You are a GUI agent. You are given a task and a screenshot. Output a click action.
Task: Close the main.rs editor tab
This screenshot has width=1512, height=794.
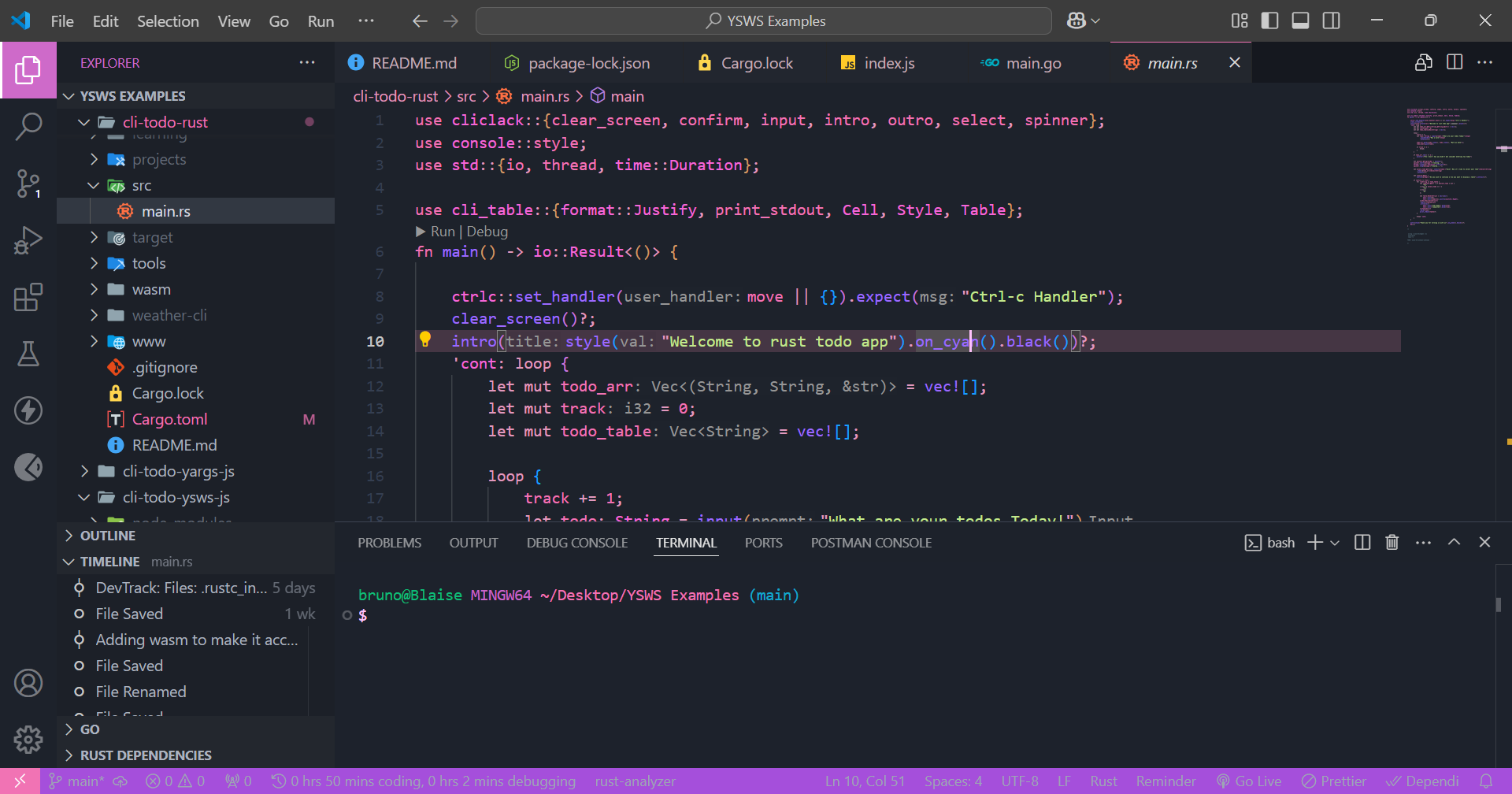tap(1235, 62)
